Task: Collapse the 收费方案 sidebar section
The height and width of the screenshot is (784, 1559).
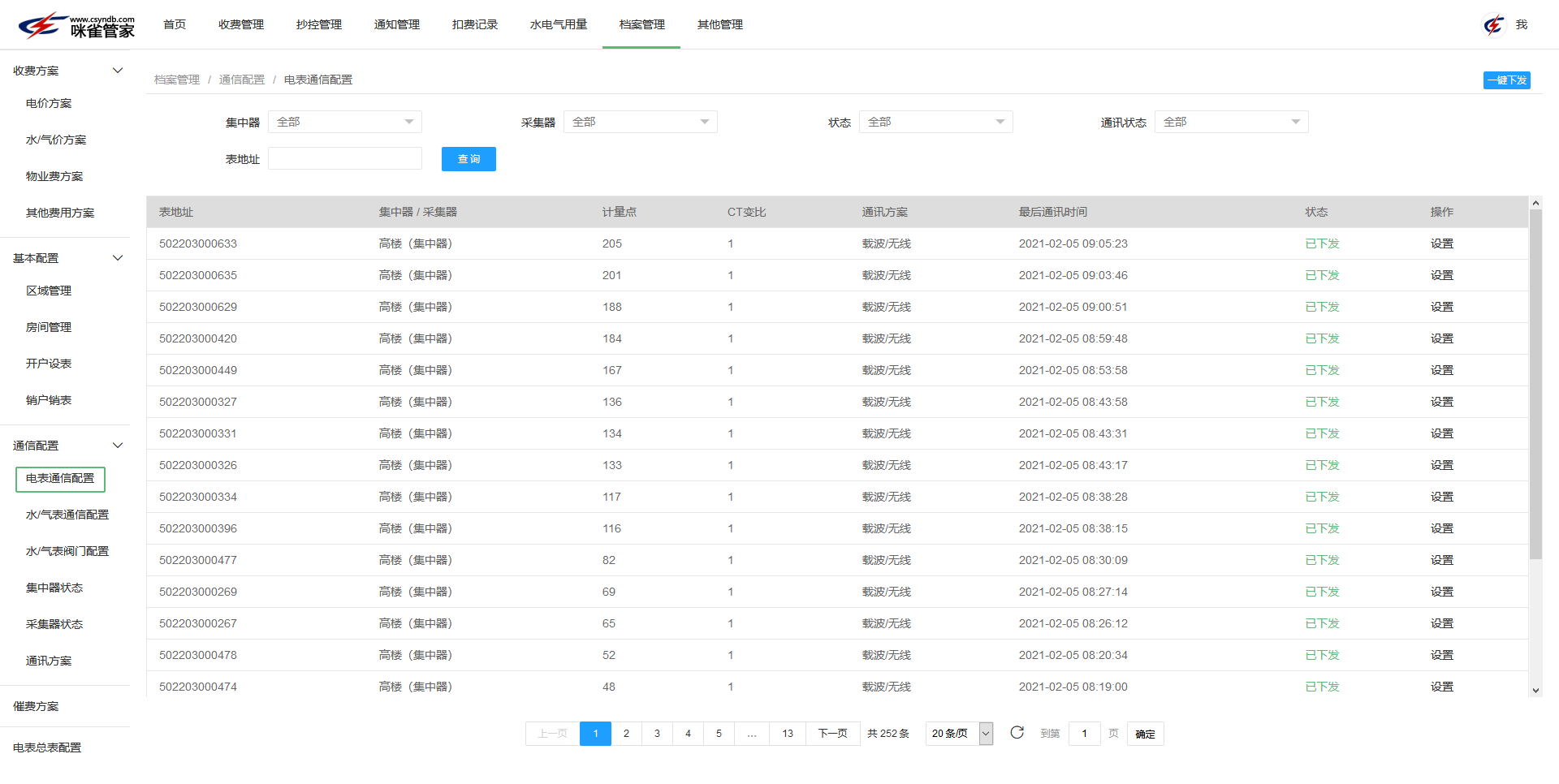Action: click(118, 71)
